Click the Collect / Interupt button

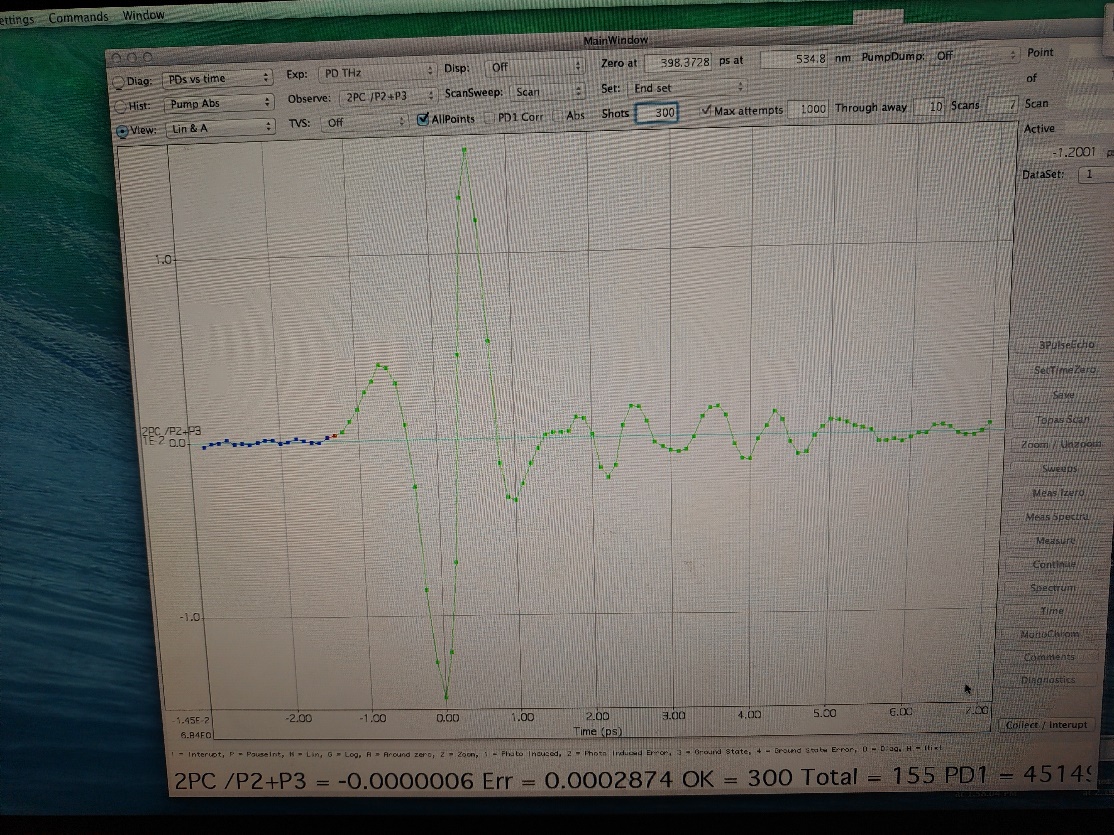point(1046,725)
